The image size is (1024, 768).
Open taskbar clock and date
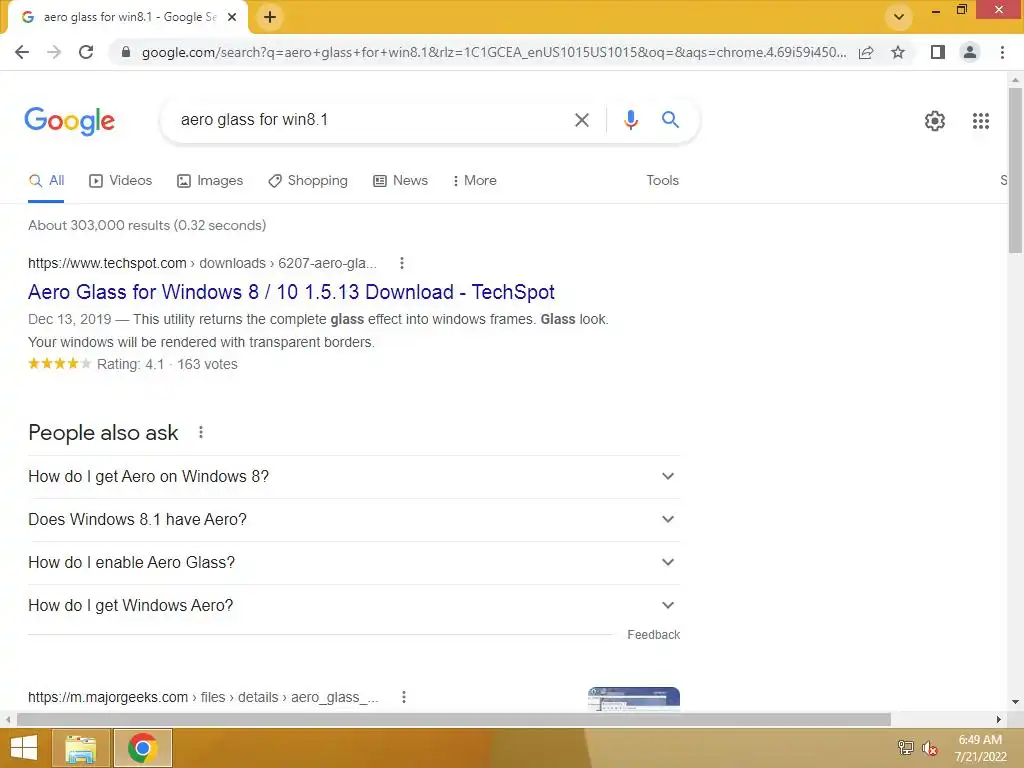pos(980,748)
